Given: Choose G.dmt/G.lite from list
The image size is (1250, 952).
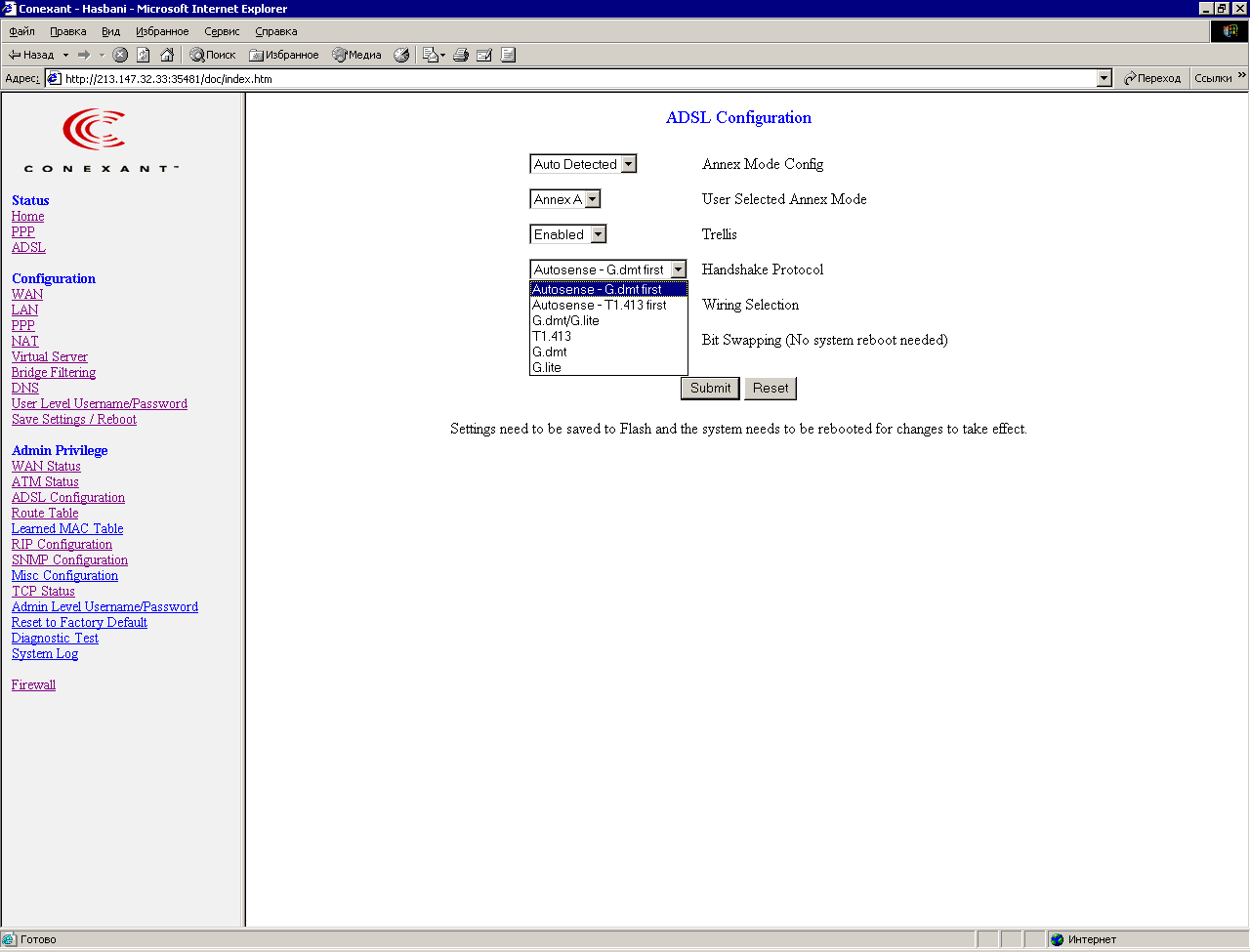Looking at the screenshot, I should click(x=608, y=320).
